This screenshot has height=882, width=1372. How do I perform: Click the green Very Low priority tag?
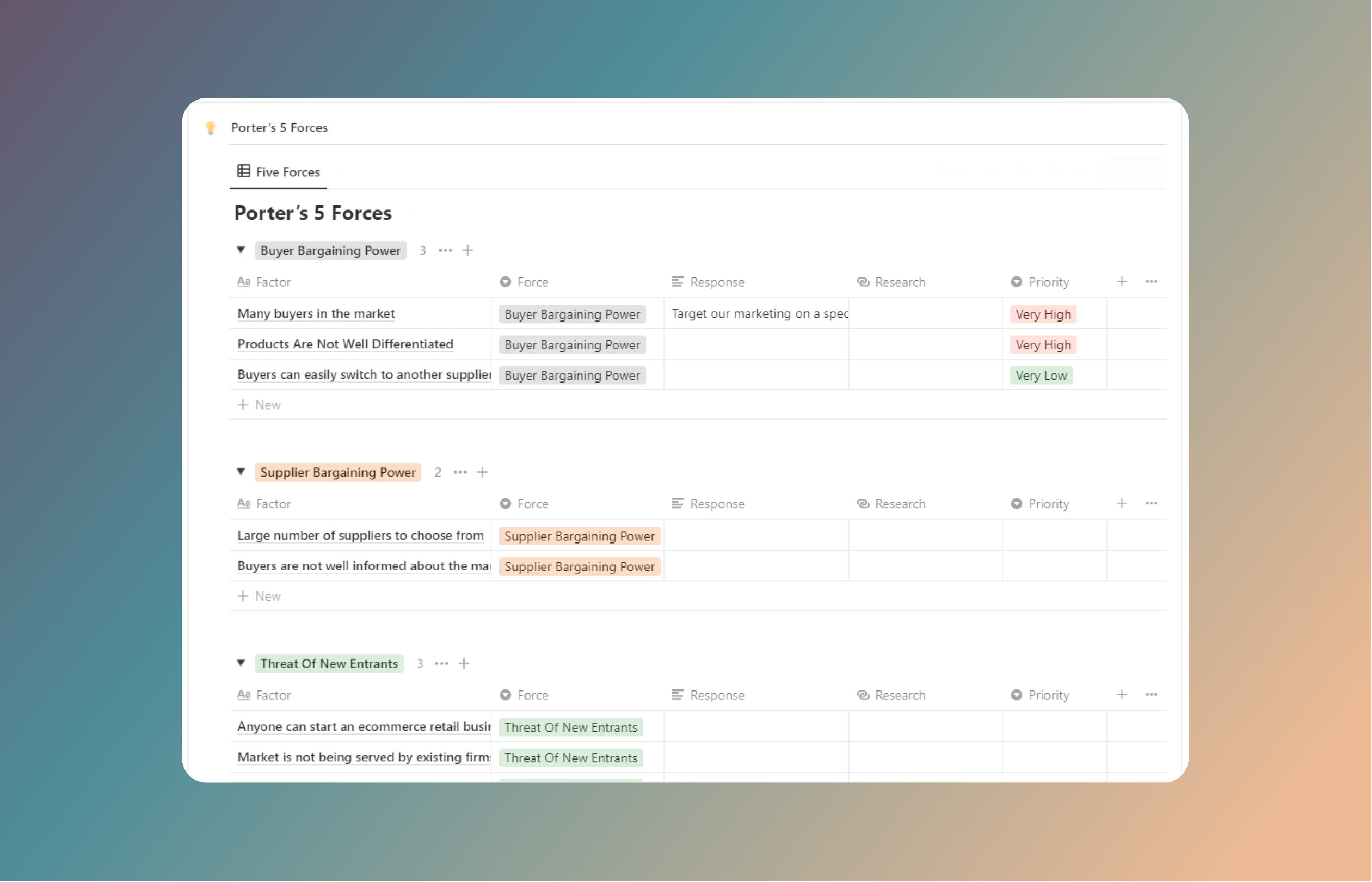pyautogui.click(x=1041, y=375)
